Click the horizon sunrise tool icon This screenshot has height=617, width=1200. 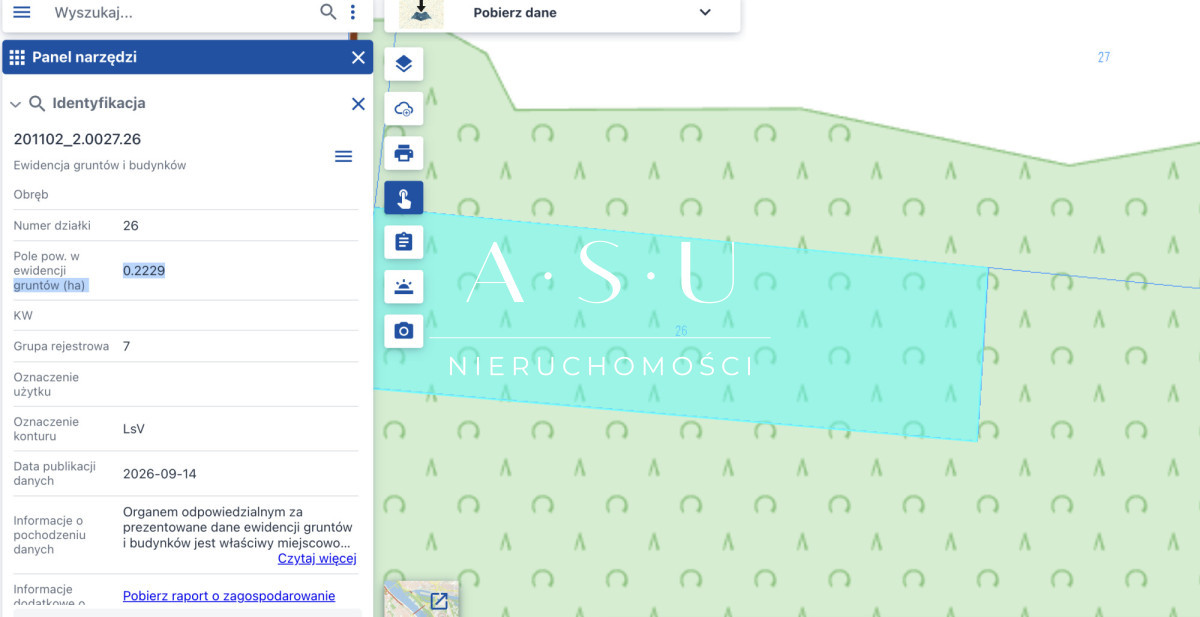pos(404,286)
